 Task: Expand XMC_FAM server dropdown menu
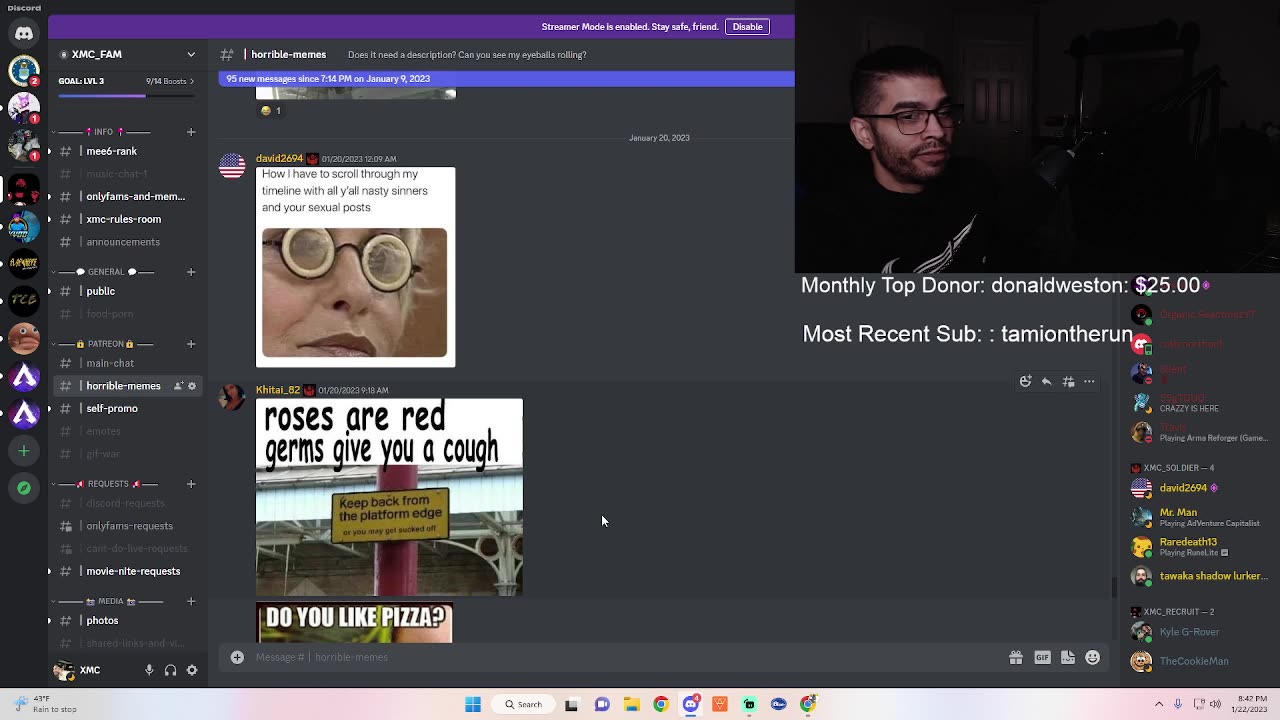coord(191,54)
